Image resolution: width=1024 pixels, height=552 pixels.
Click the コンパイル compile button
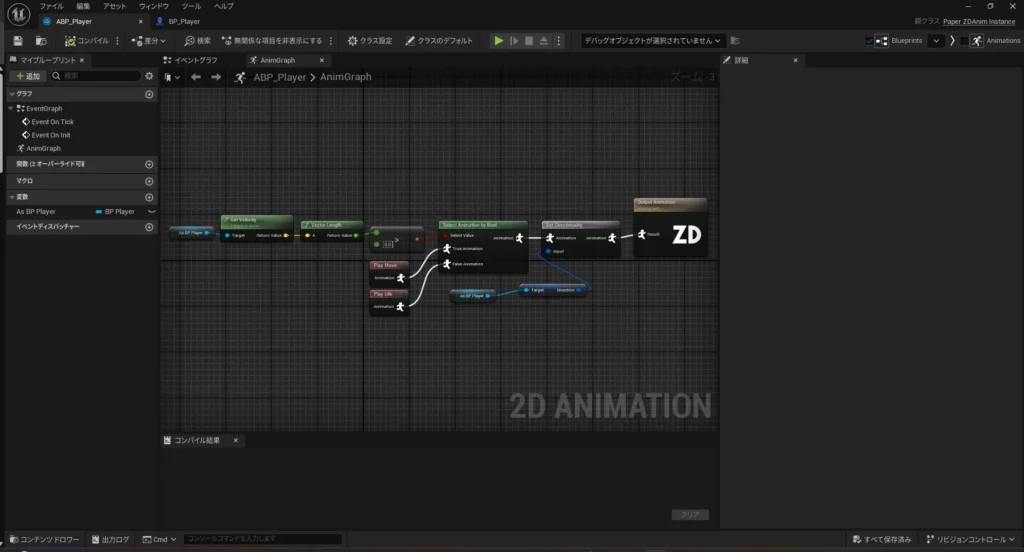86,41
